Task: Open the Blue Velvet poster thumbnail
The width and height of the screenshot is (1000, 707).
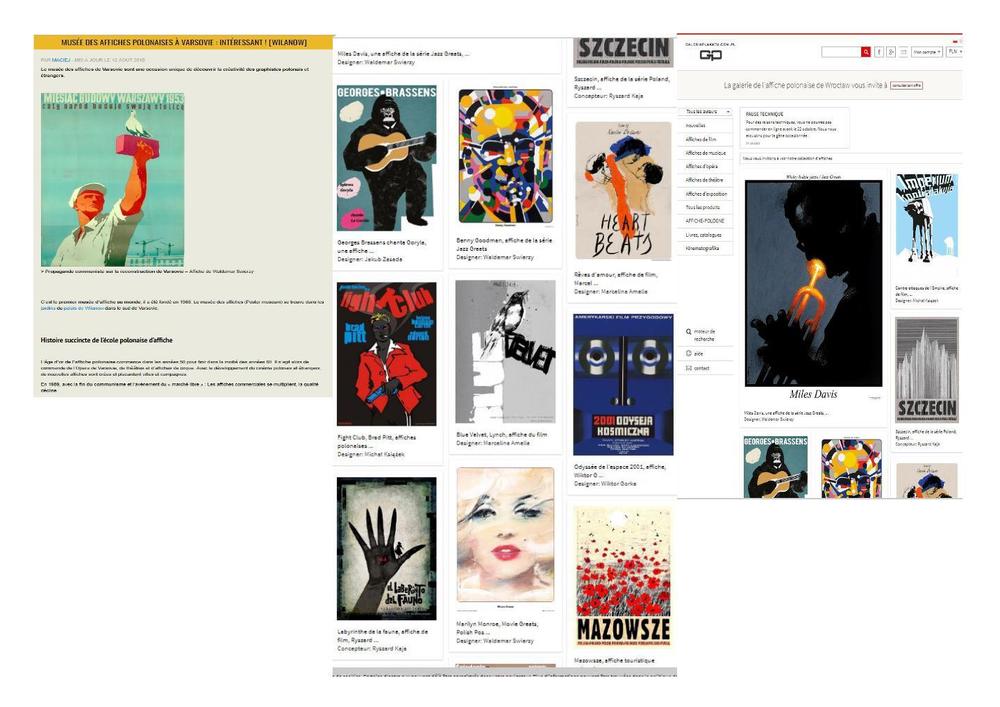Action: tap(505, 352)
